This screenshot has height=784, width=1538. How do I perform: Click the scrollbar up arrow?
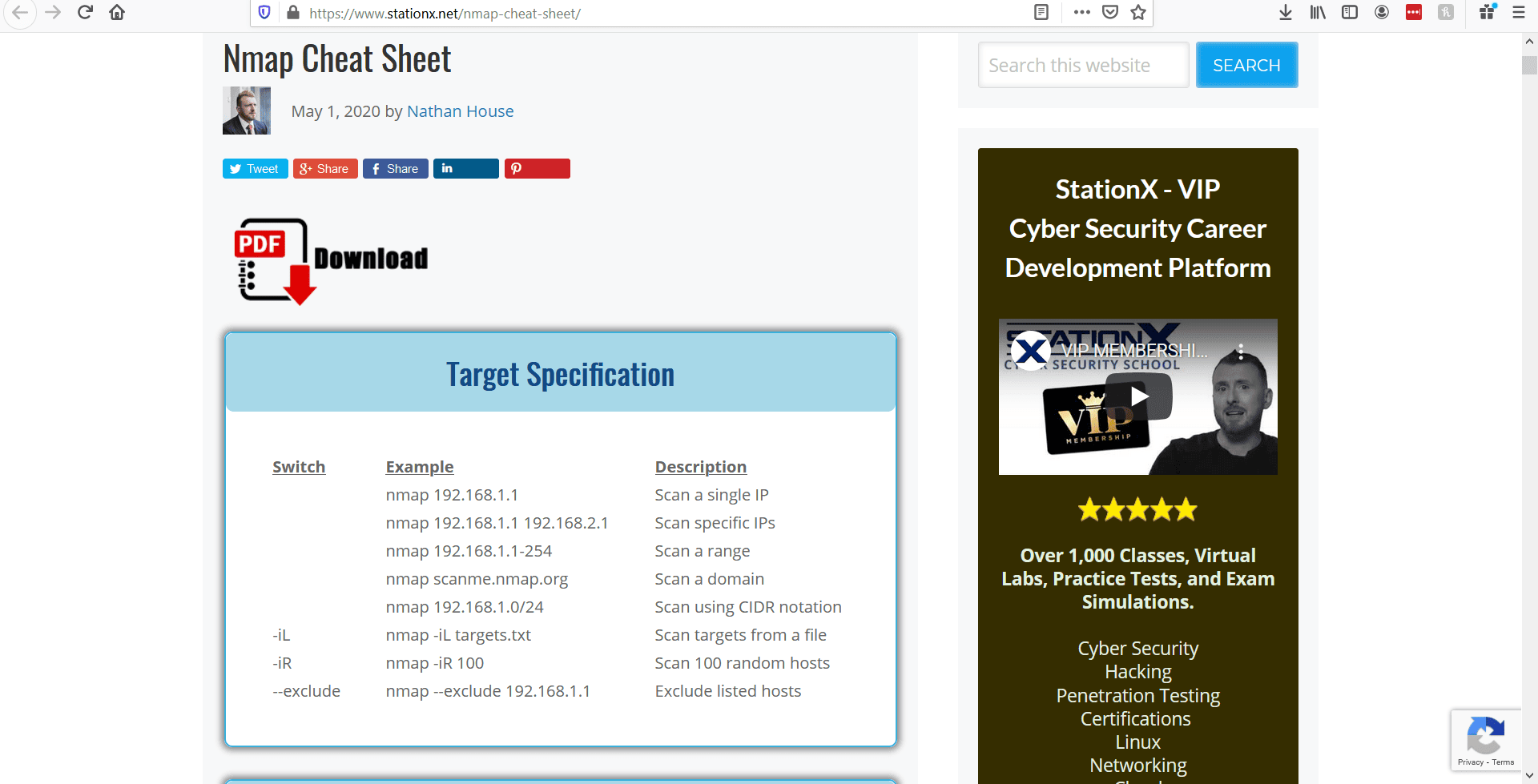(1530, 41)
